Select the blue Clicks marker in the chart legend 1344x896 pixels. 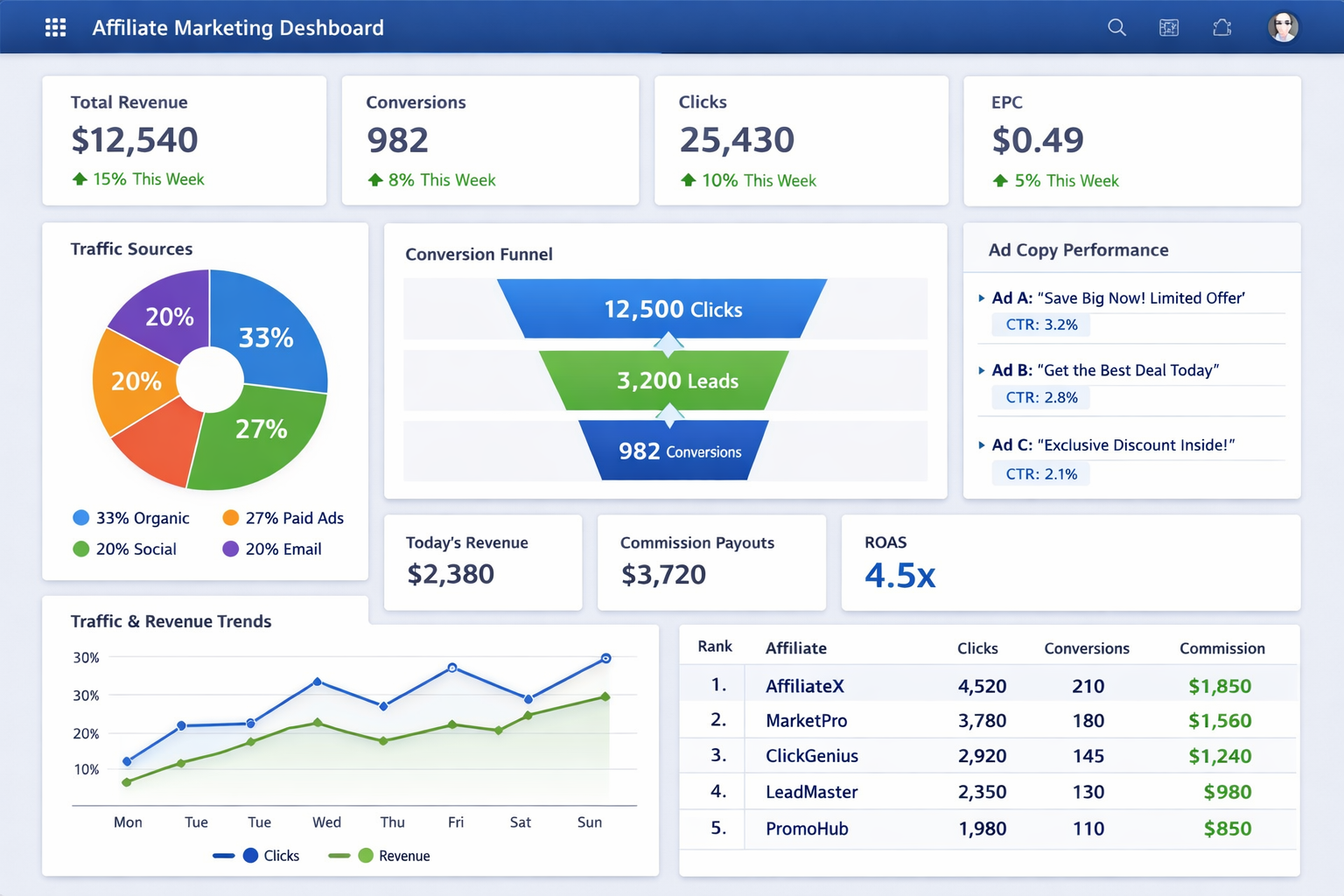pyautogui.click(x=249, y=856)
